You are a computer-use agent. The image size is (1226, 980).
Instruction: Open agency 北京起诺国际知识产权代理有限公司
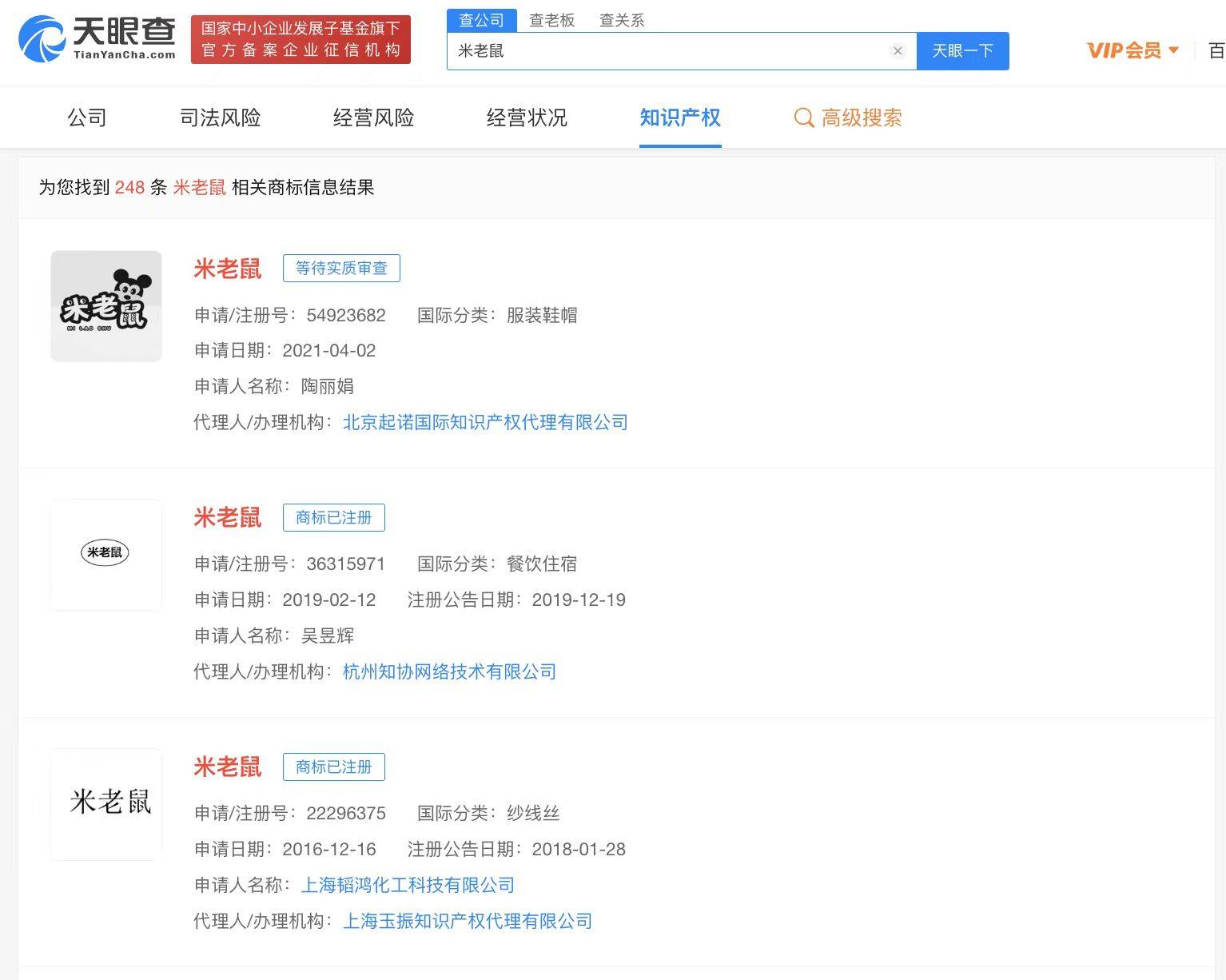click(485, 422)
